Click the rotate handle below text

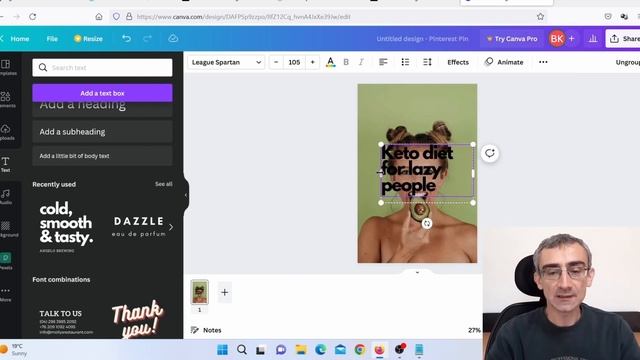427,223
